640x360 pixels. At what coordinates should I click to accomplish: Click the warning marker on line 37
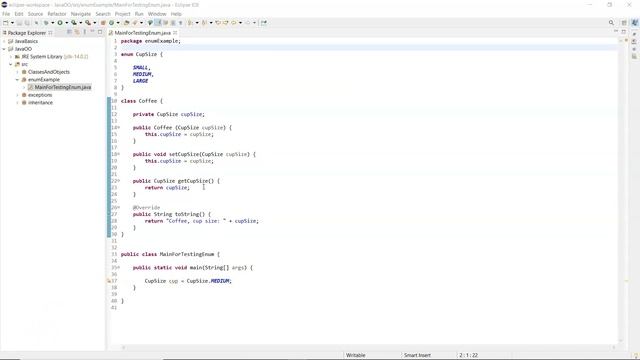click(x=109, y=281)
